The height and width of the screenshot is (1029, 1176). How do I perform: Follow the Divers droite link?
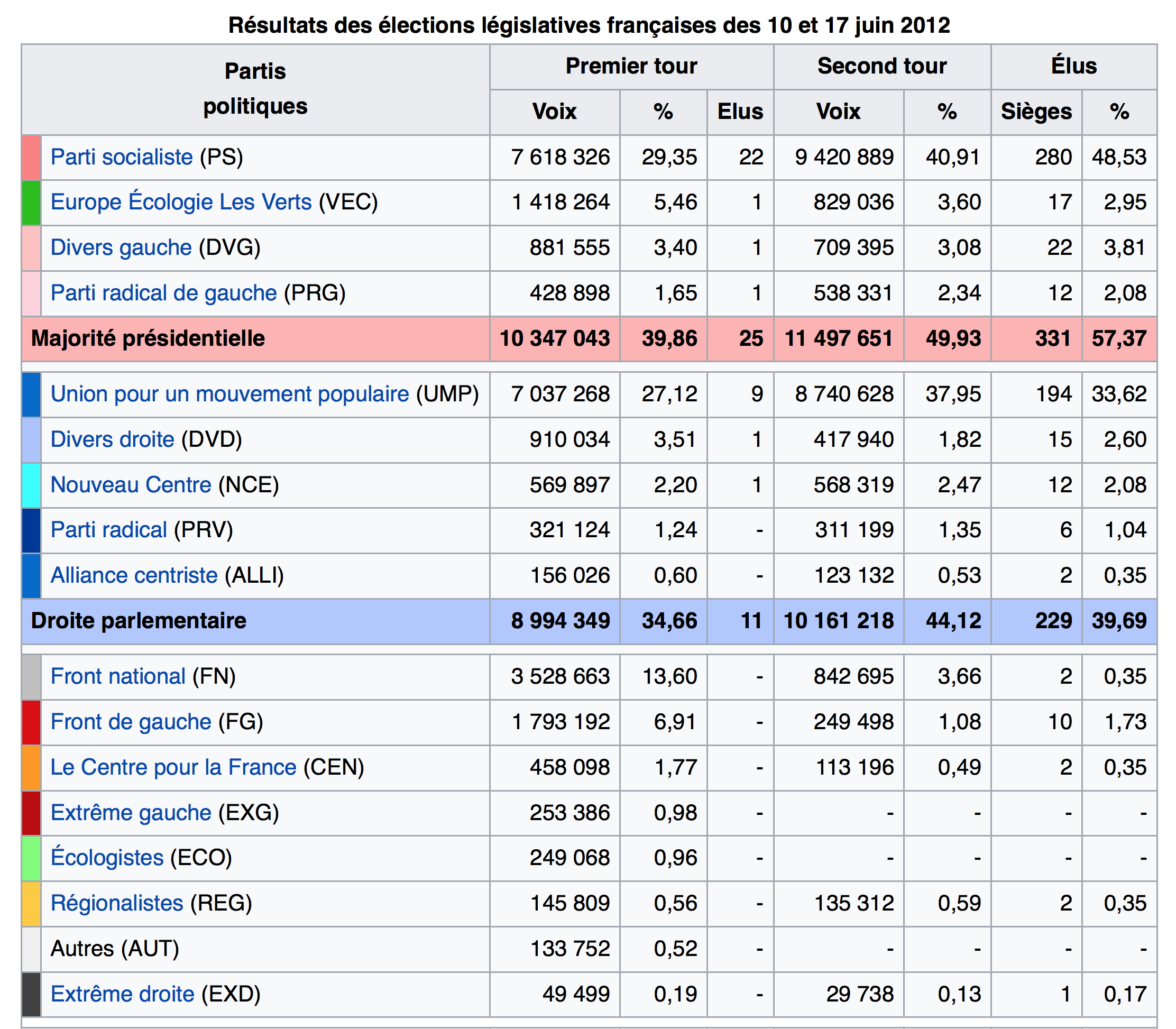(x=112, y=439)
